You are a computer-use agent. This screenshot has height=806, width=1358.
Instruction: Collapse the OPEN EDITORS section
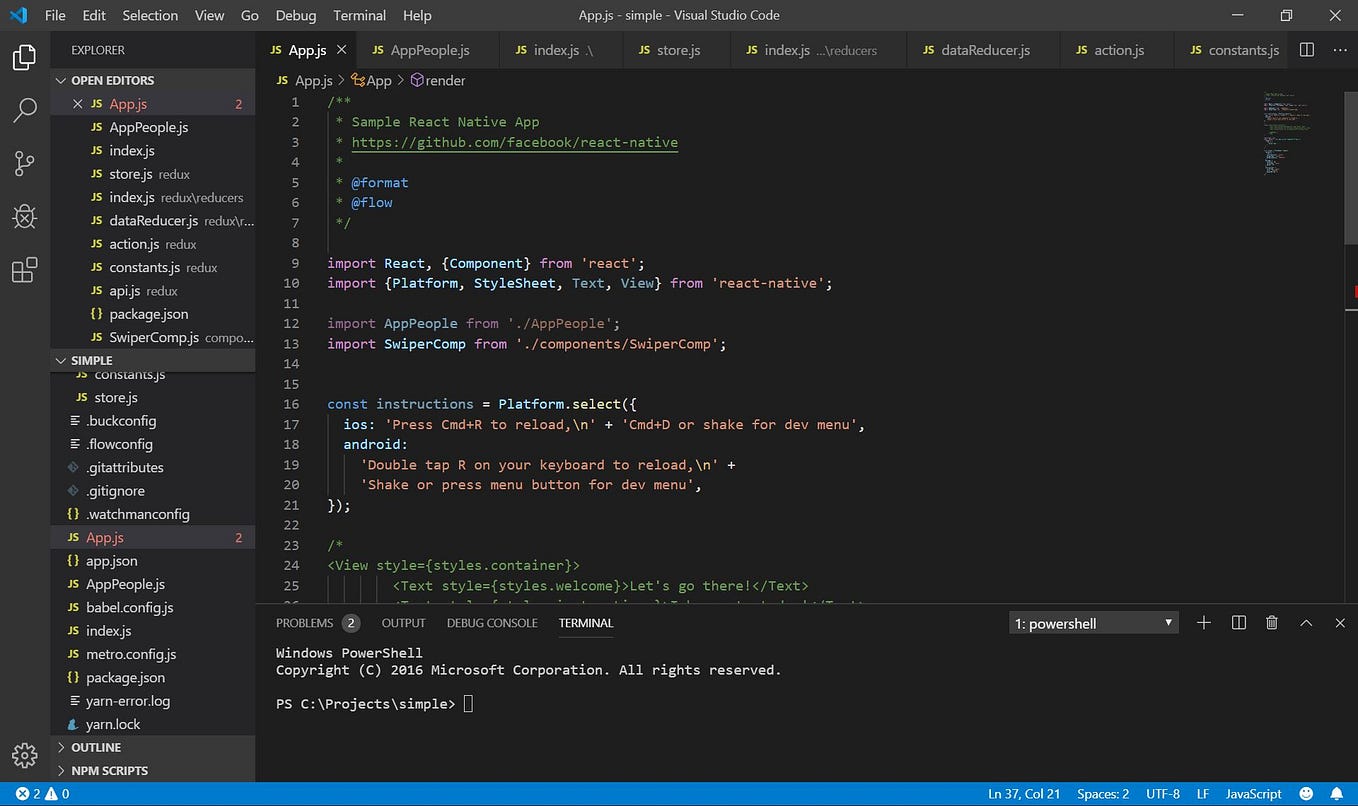(x=110, y=80)
